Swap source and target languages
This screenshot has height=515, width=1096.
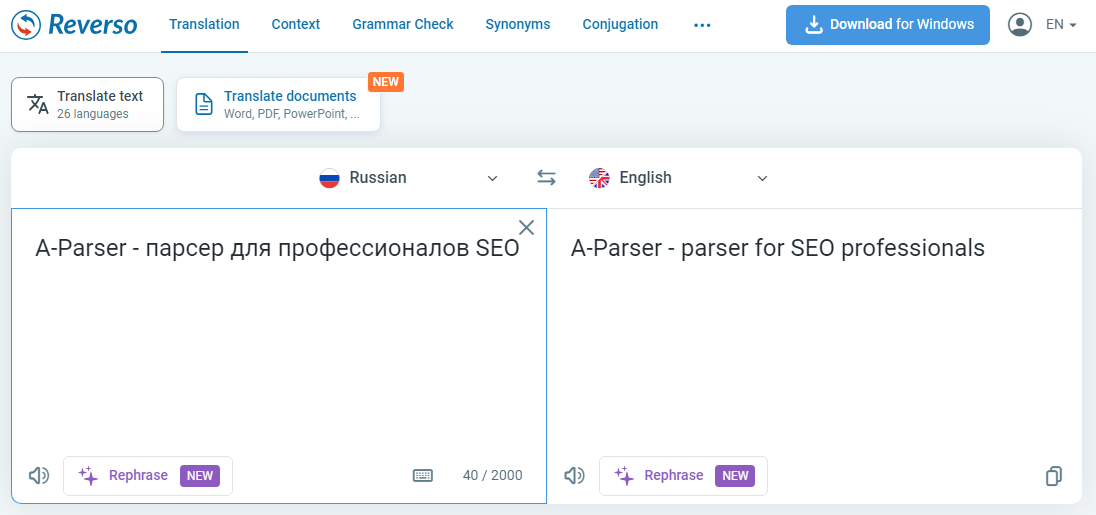click(546, 178)
